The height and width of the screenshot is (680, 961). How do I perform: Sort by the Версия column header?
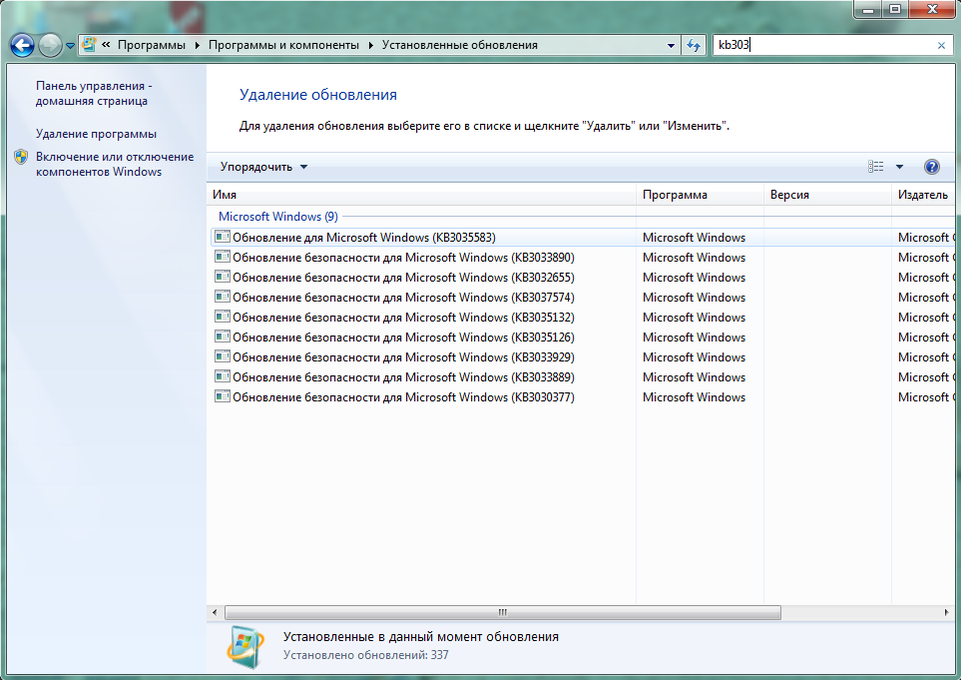click(x=827, y=195)
